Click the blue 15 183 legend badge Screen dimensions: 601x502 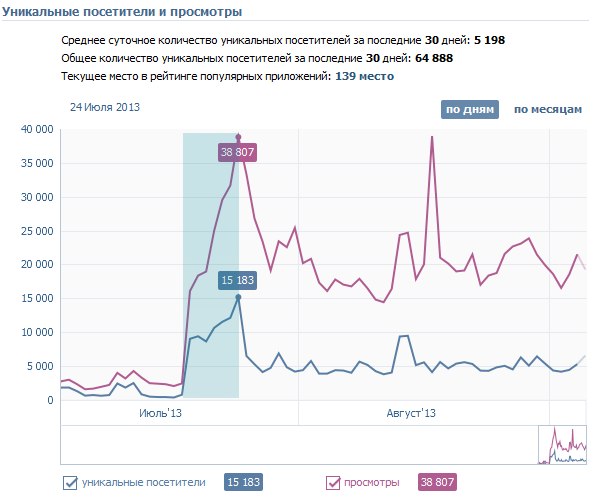pos(244,483)
